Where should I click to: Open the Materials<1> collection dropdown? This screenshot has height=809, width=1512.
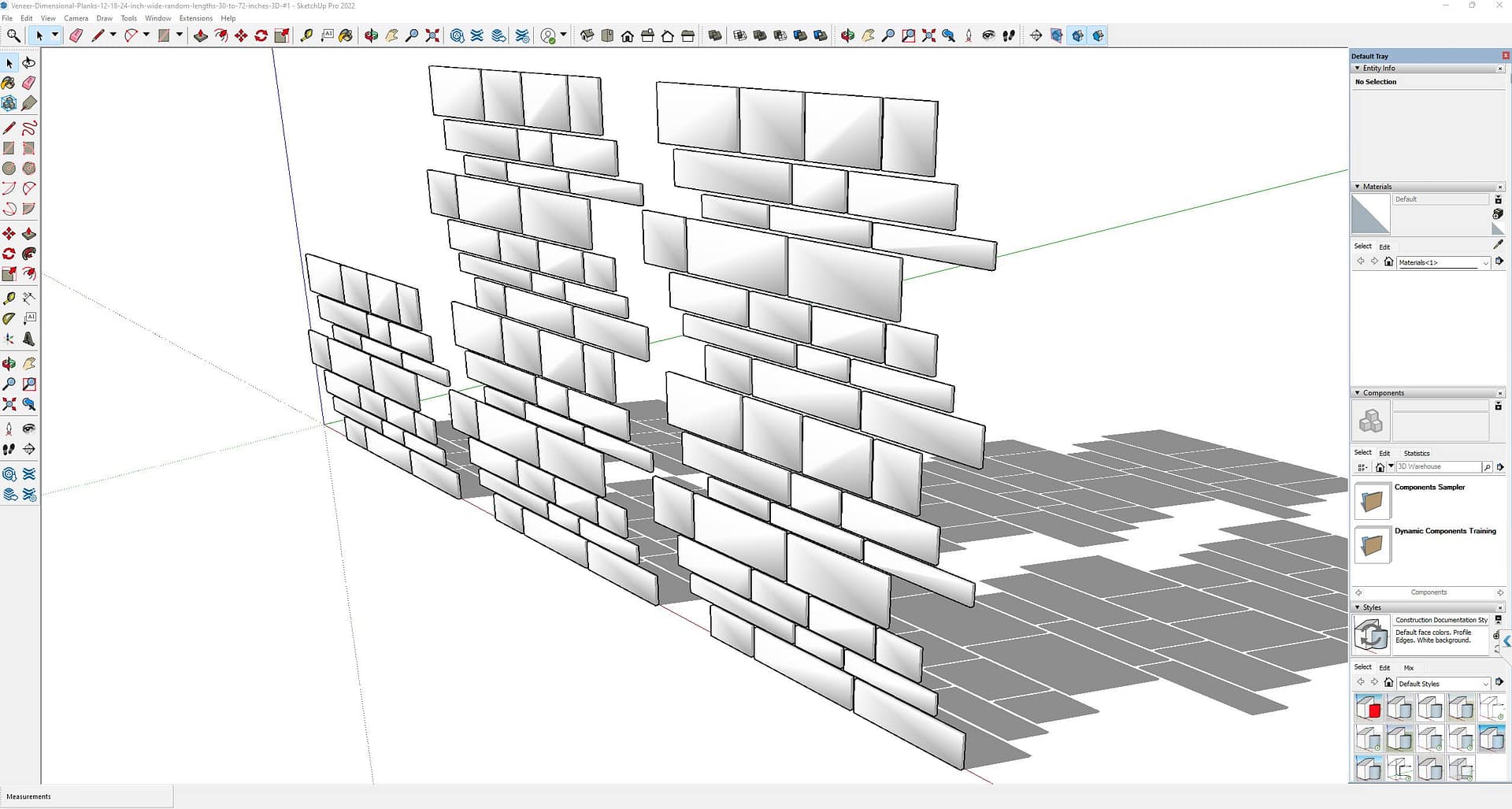(x=1485, y=263)
